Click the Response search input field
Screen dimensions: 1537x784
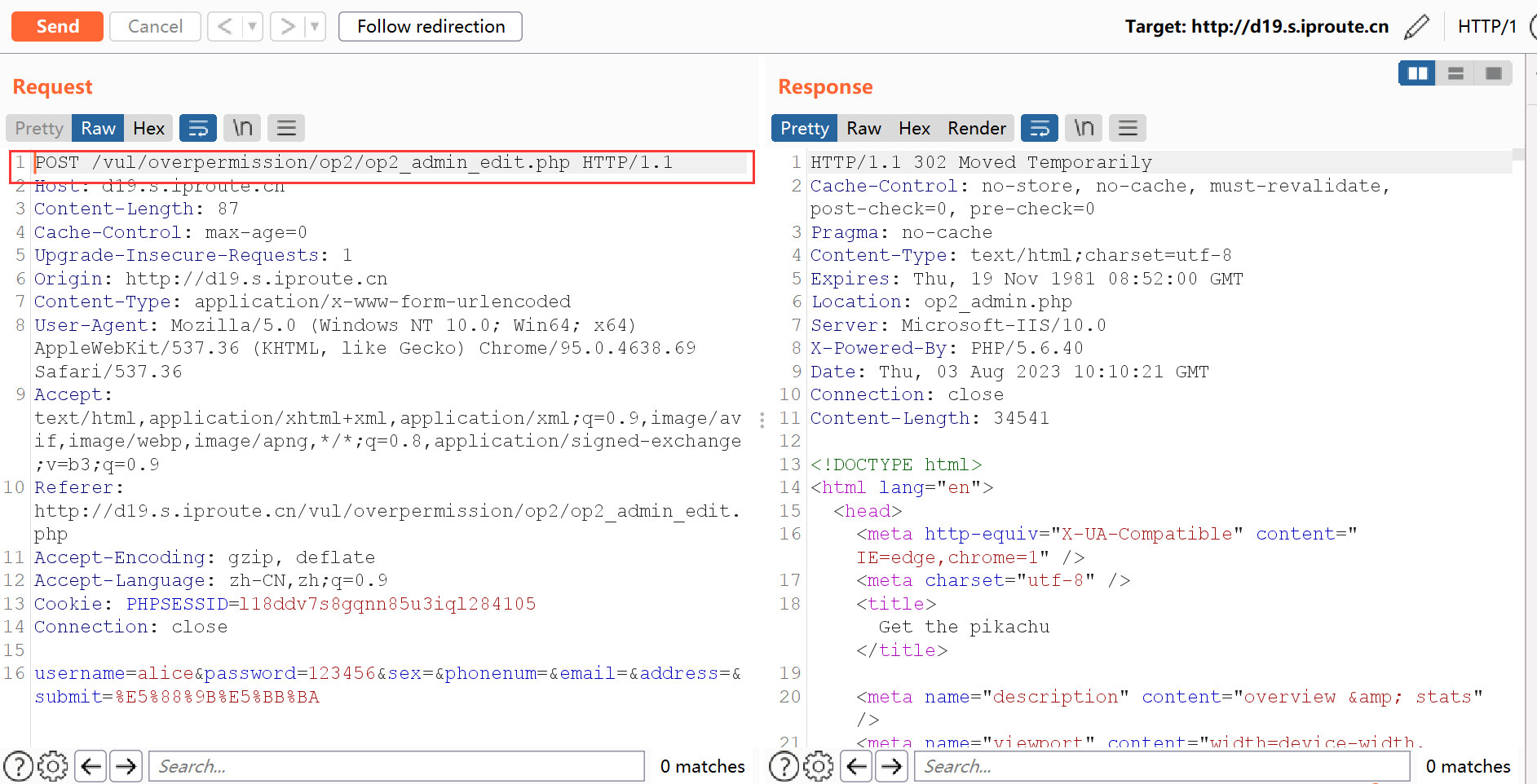tap(1162, 766)
